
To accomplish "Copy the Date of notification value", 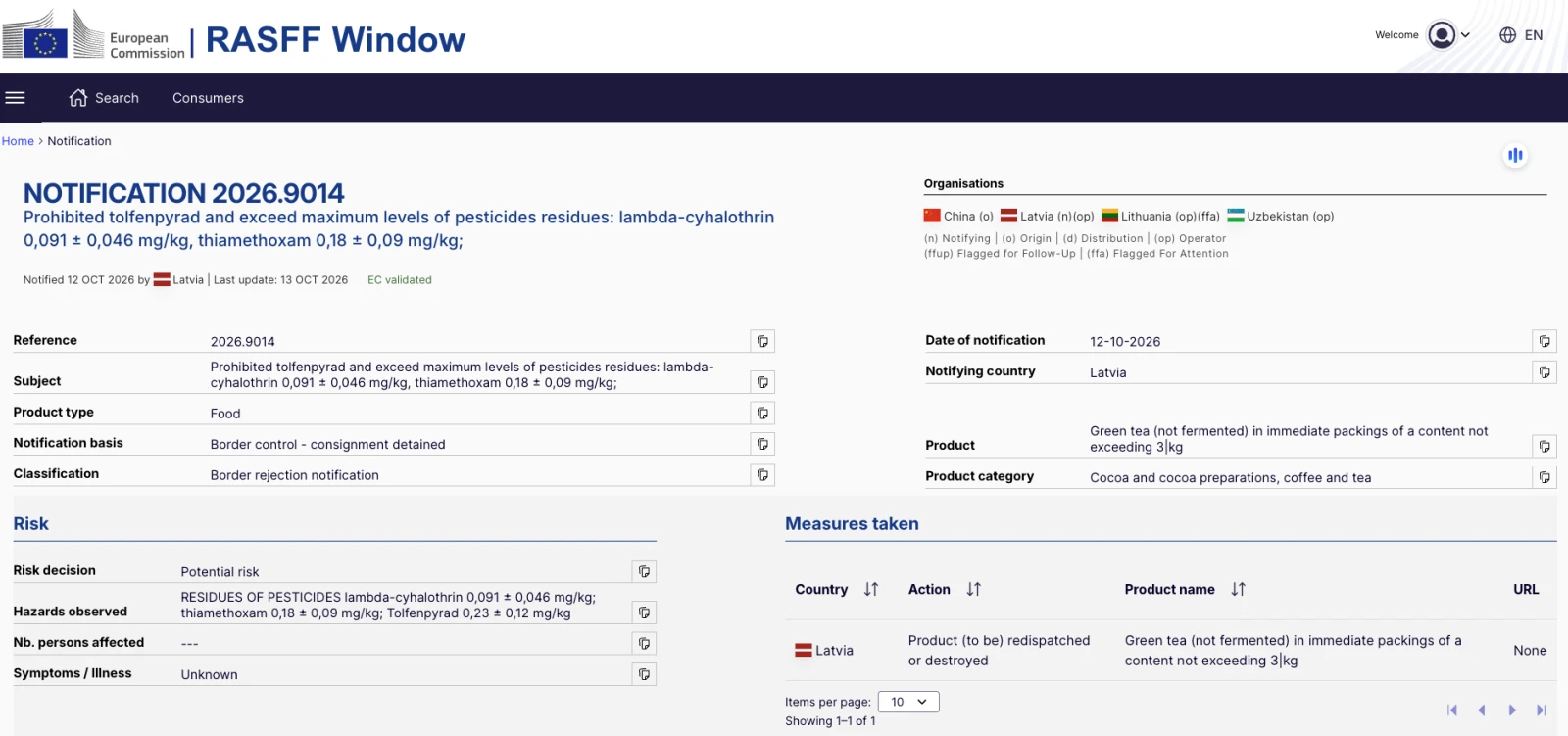I will click(1544, 341).
